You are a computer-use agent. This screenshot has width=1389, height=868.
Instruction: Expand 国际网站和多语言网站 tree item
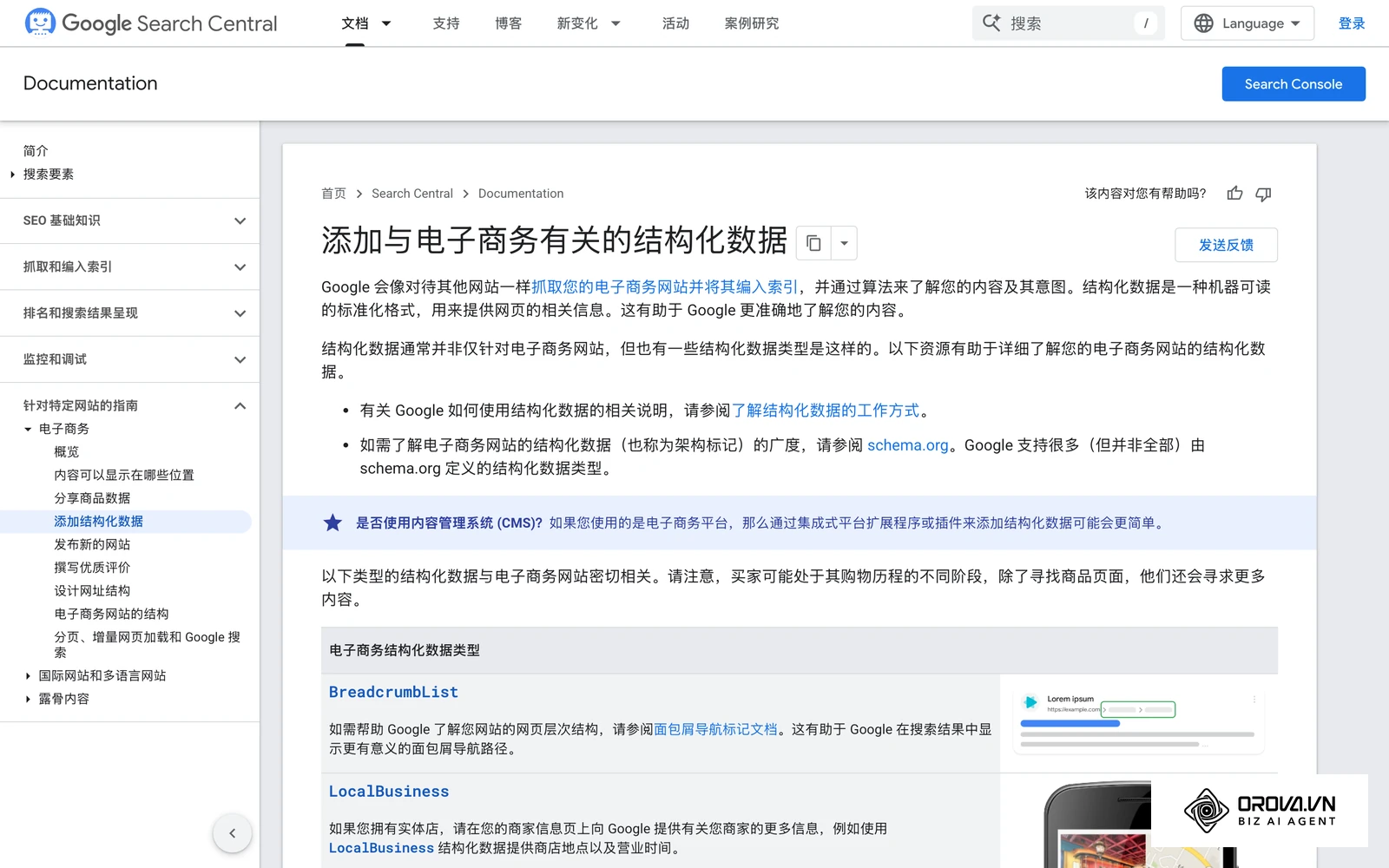(28, 675)
